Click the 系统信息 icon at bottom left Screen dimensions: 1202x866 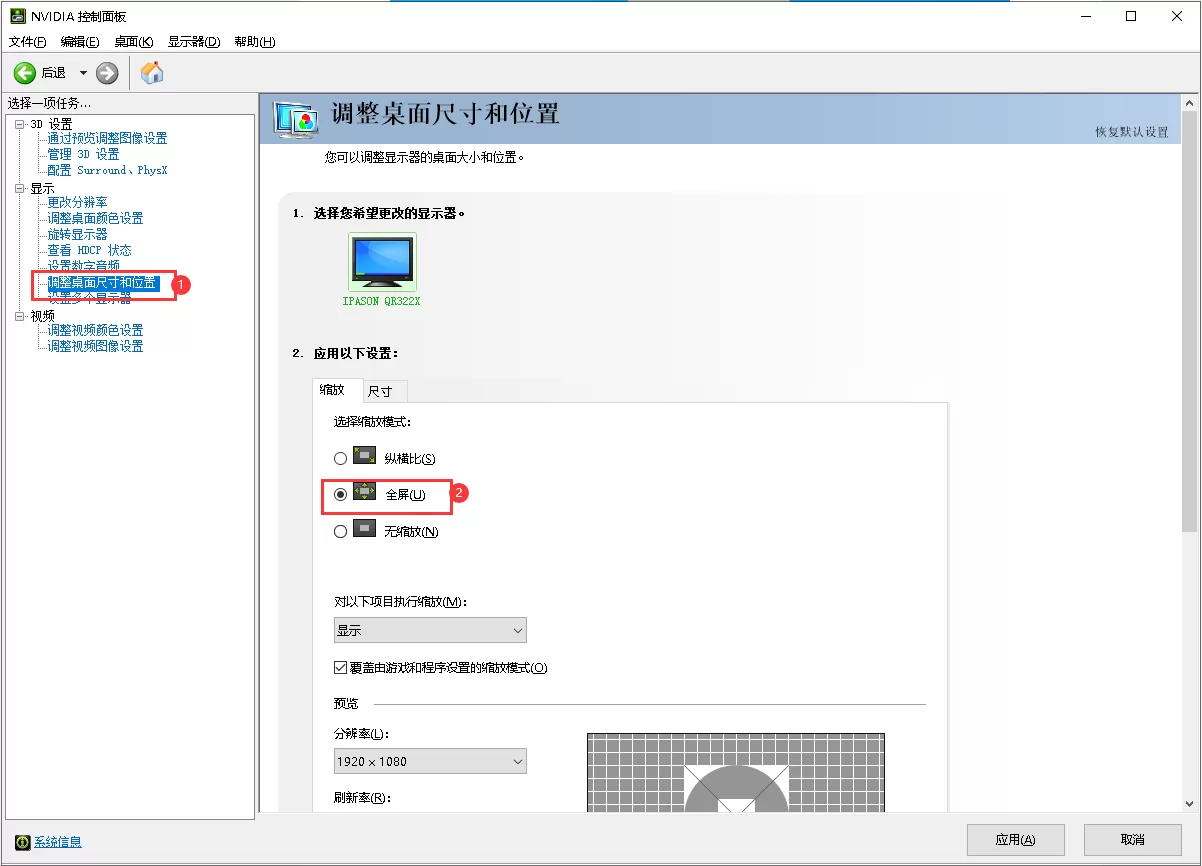pos(22,843)
